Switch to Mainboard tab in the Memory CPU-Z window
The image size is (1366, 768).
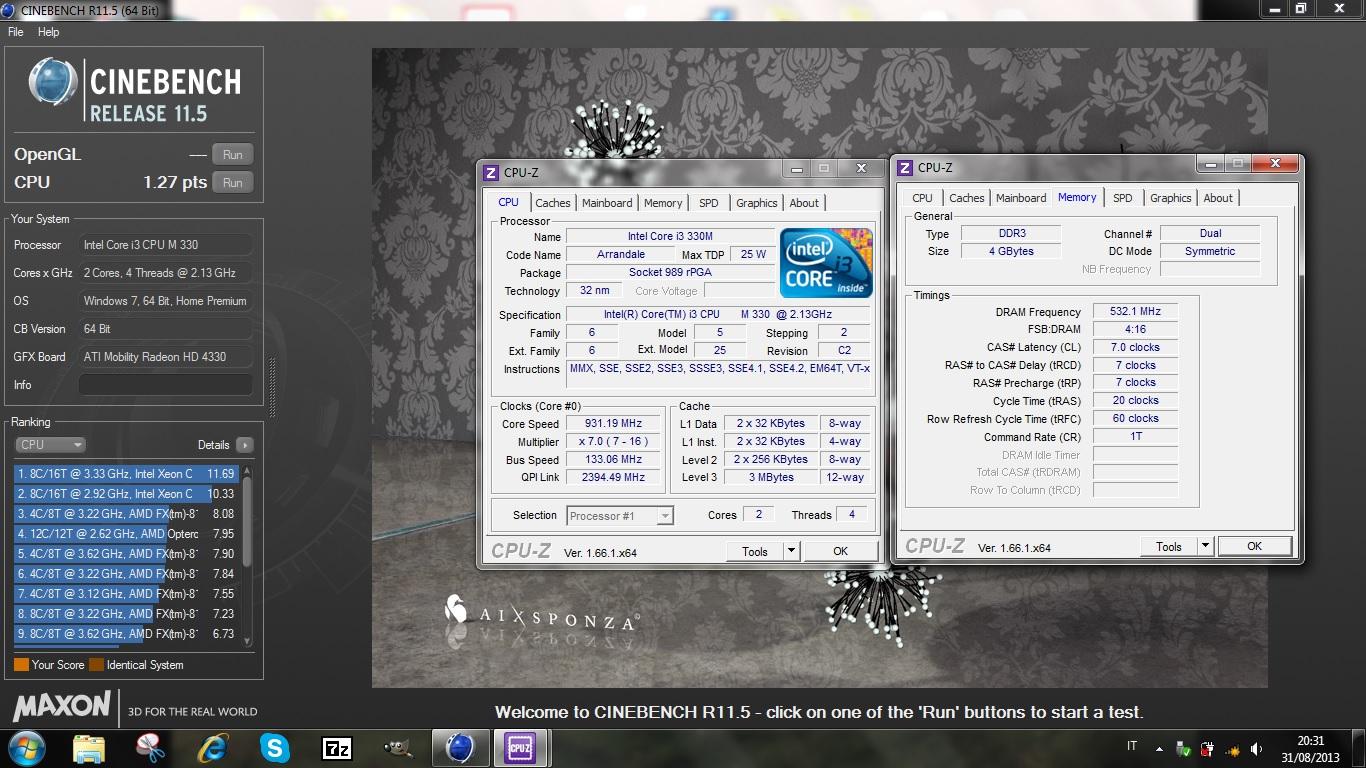1021,198
